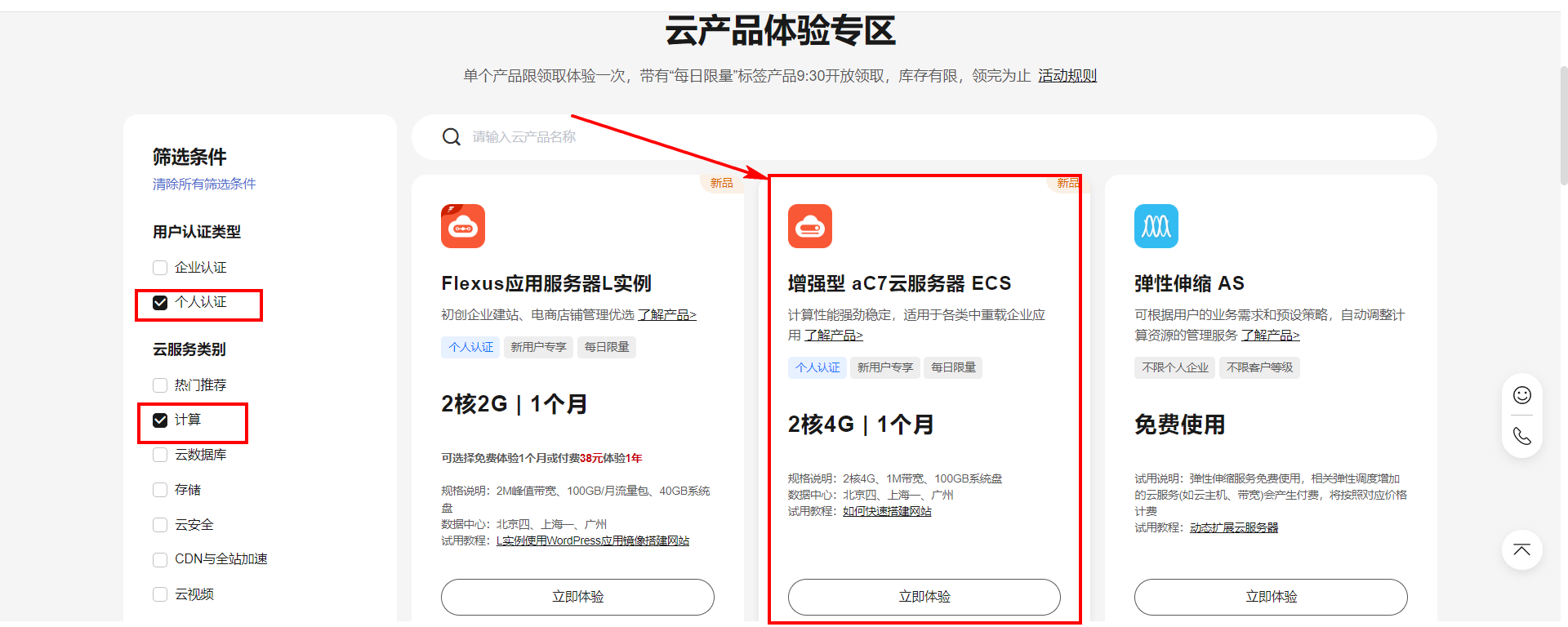This screenshot has height=627, width=1568.
Task: Select the CDN与全站加速 checkbox
Action: coord(160,559)
